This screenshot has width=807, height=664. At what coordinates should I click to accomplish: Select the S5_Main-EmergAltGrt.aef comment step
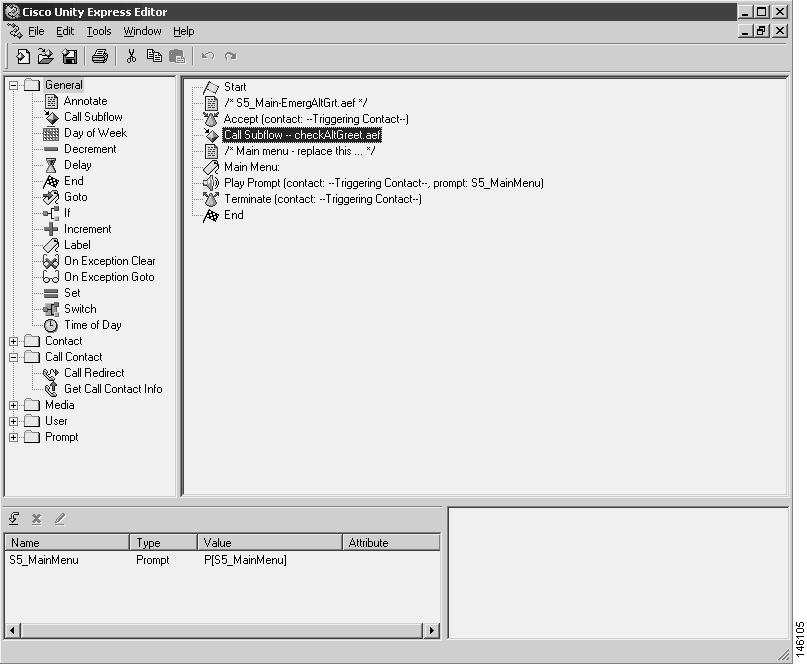(x=295, y=103)
